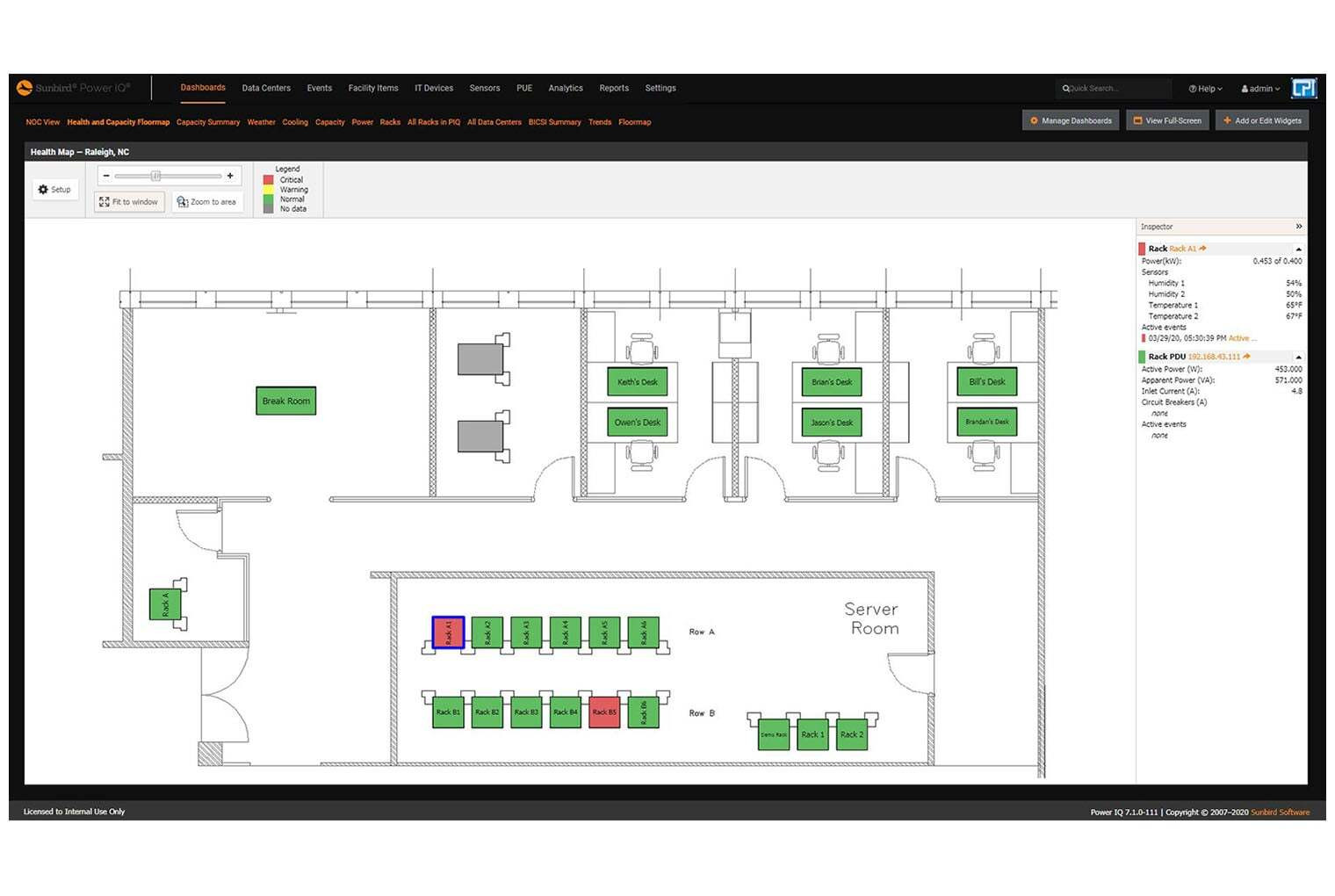This screenshot has width=1335, height=896.
Task: Click the Sunbird Power IQ logo
Action: 74,88
